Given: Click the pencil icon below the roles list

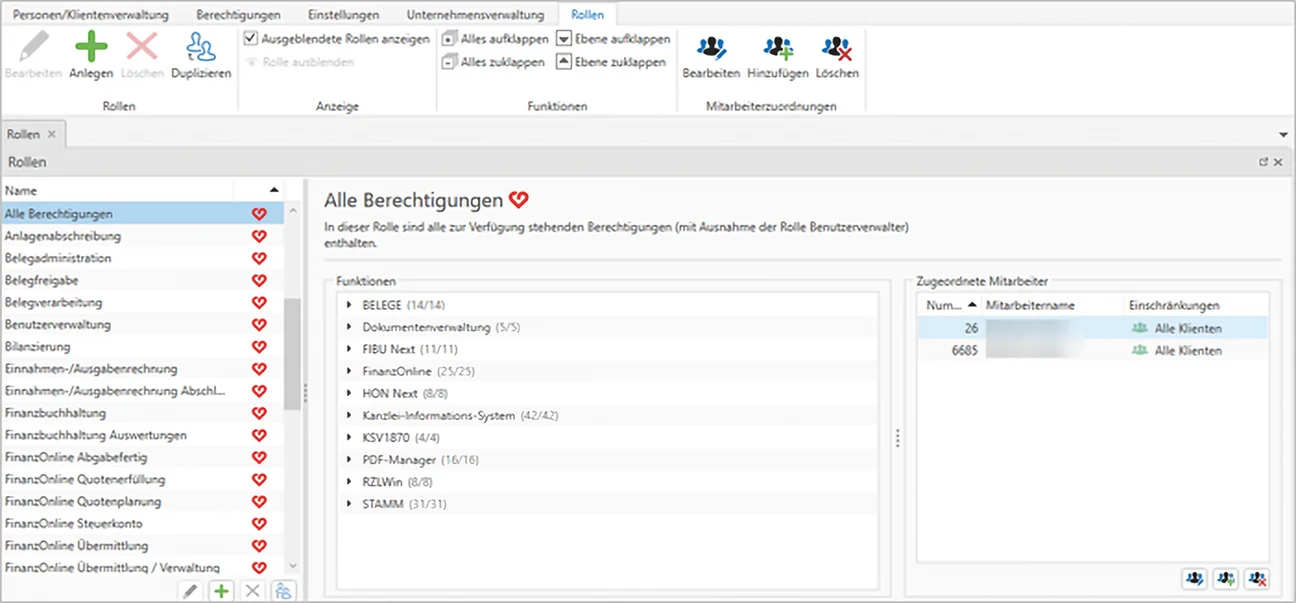Looking at the screenshot, I should click(190, 590).
